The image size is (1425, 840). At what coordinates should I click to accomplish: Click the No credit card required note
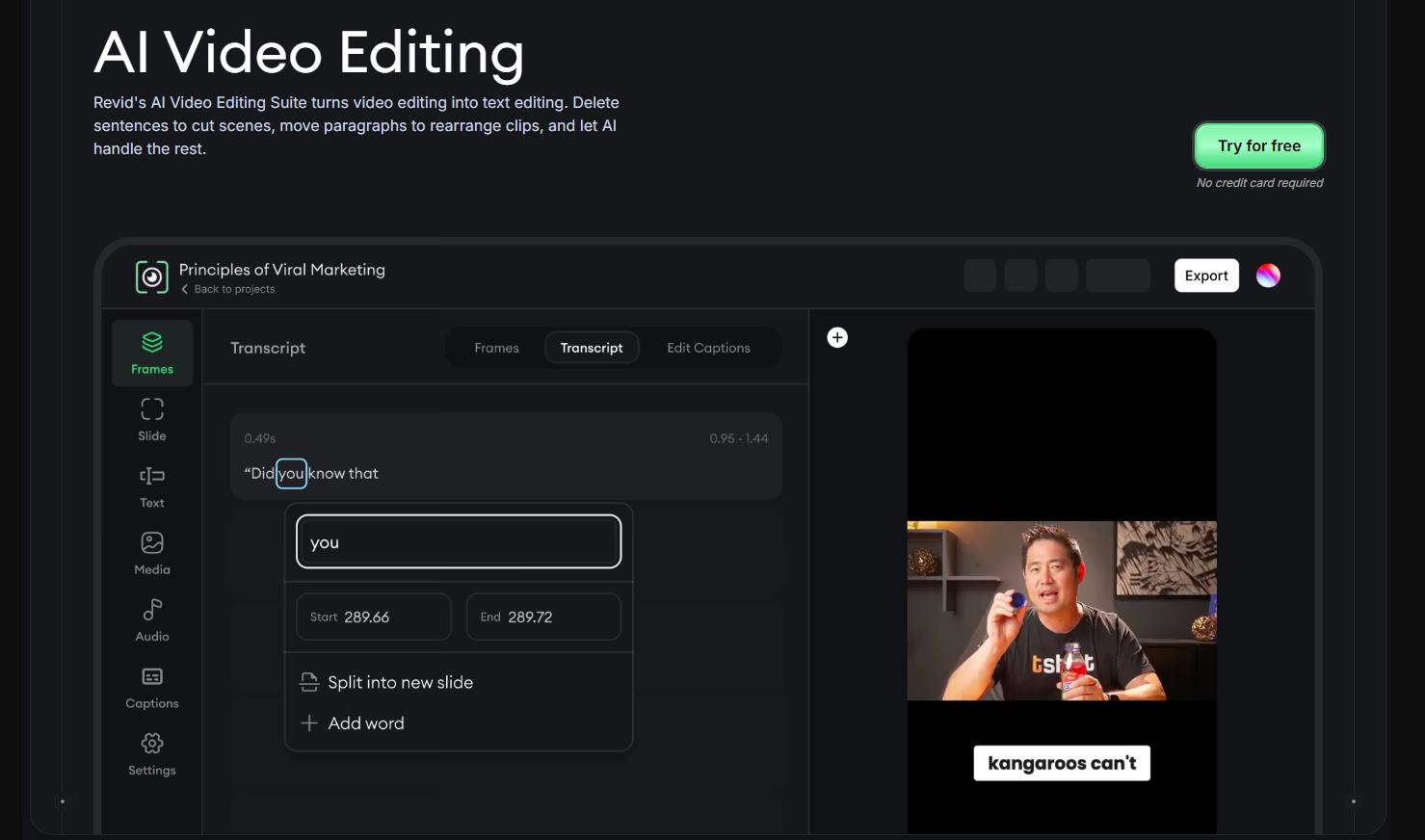point(1259,183)
